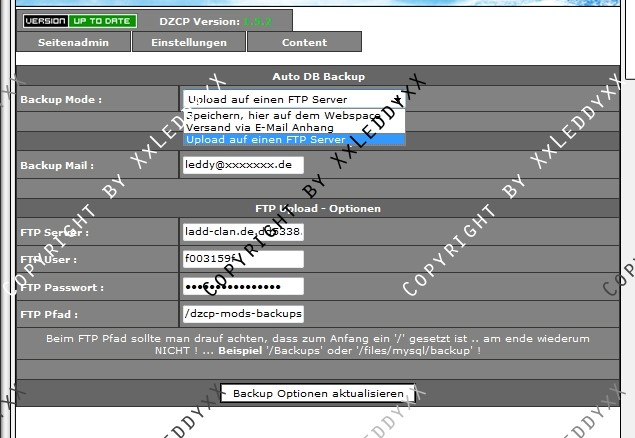Click the 'Backup Mail :' label

pos(57,165)
